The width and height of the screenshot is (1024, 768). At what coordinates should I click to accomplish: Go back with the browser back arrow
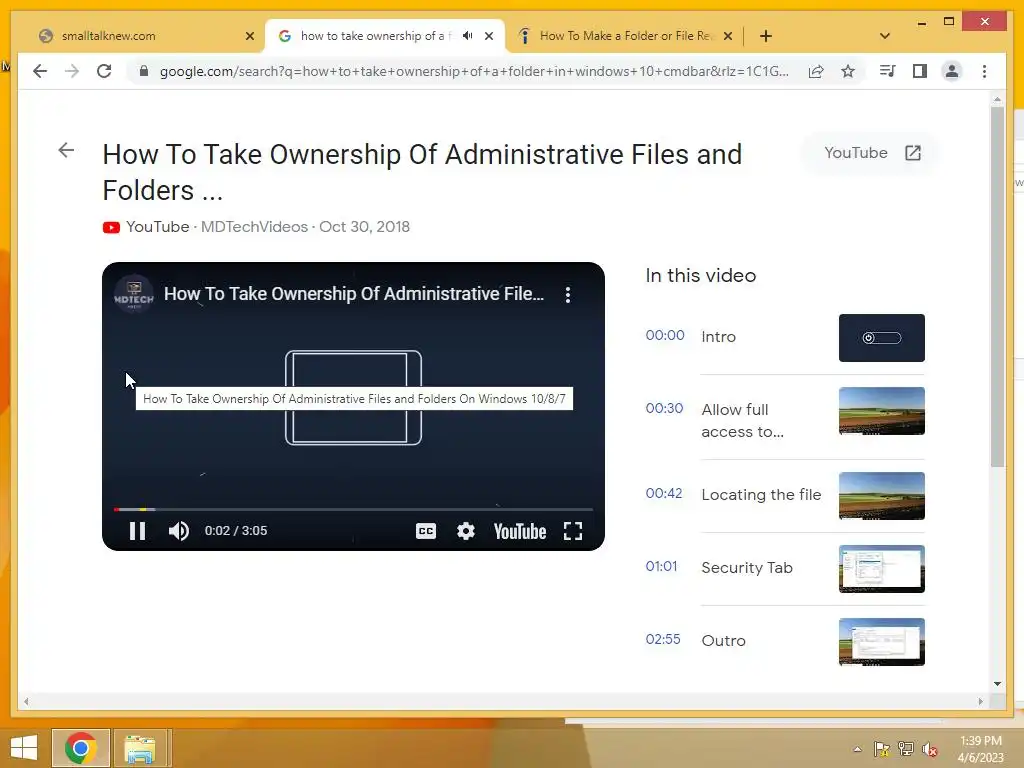(40, 71)
